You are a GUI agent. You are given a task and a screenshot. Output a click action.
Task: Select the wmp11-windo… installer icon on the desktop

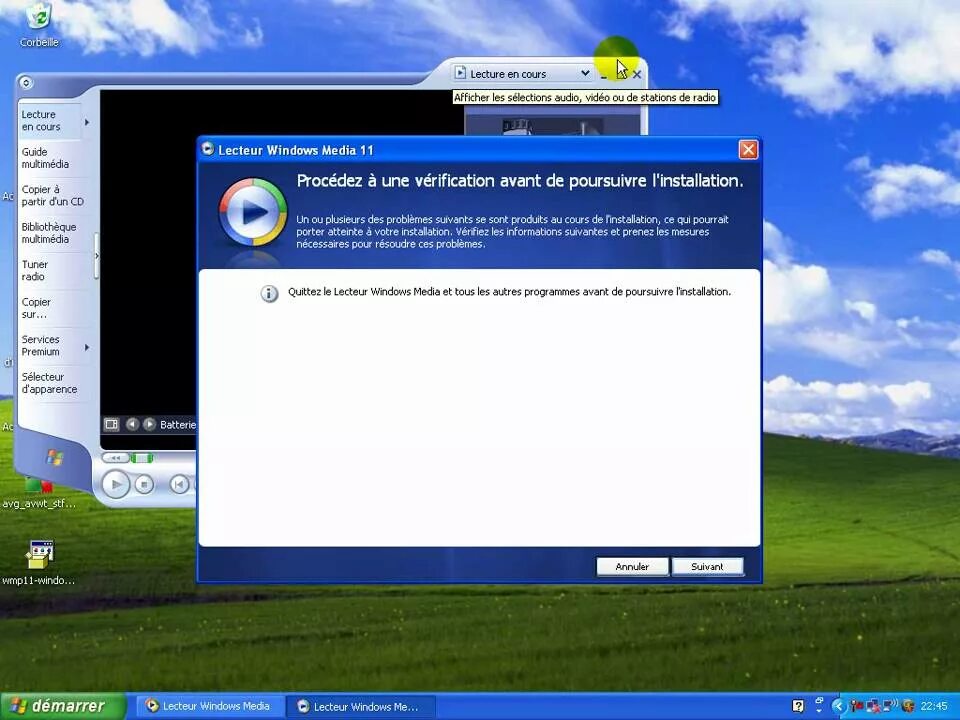(x=39, y=563)
